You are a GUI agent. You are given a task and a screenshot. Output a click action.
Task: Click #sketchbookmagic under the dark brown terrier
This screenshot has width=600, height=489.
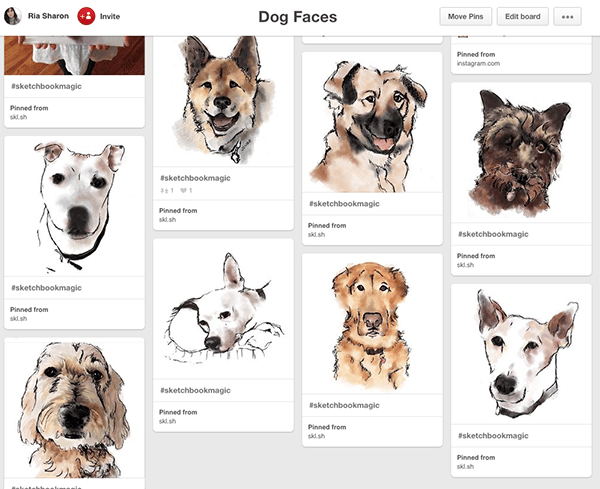coord(493,234)
